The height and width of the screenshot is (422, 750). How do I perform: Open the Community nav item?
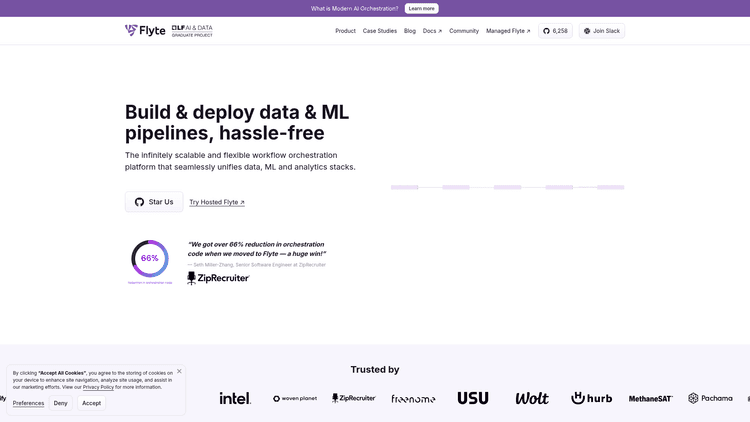[x=464, y=31]
